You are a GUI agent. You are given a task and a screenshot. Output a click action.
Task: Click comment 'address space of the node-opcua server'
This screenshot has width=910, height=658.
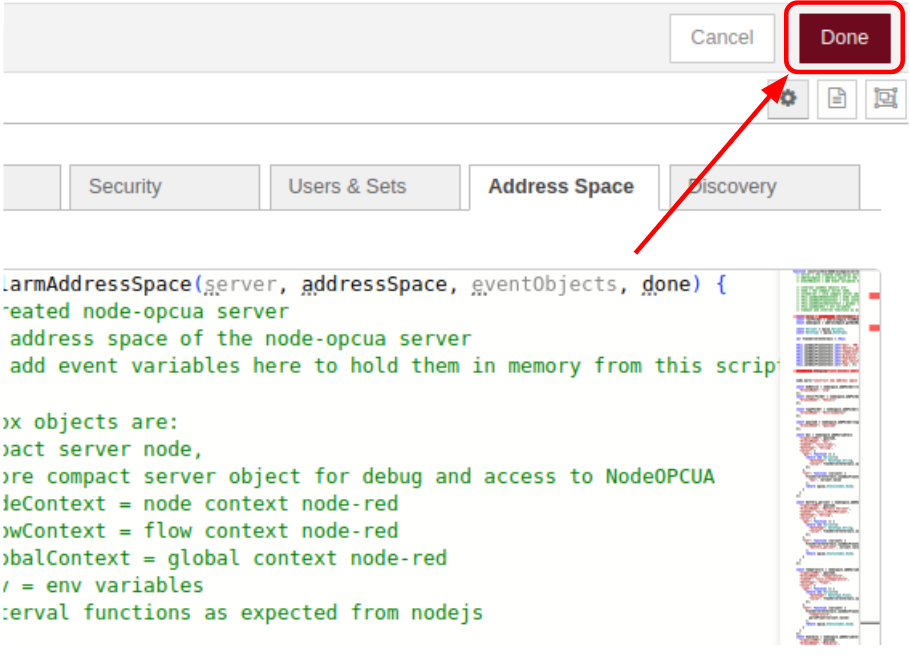[x=240, y=339]
